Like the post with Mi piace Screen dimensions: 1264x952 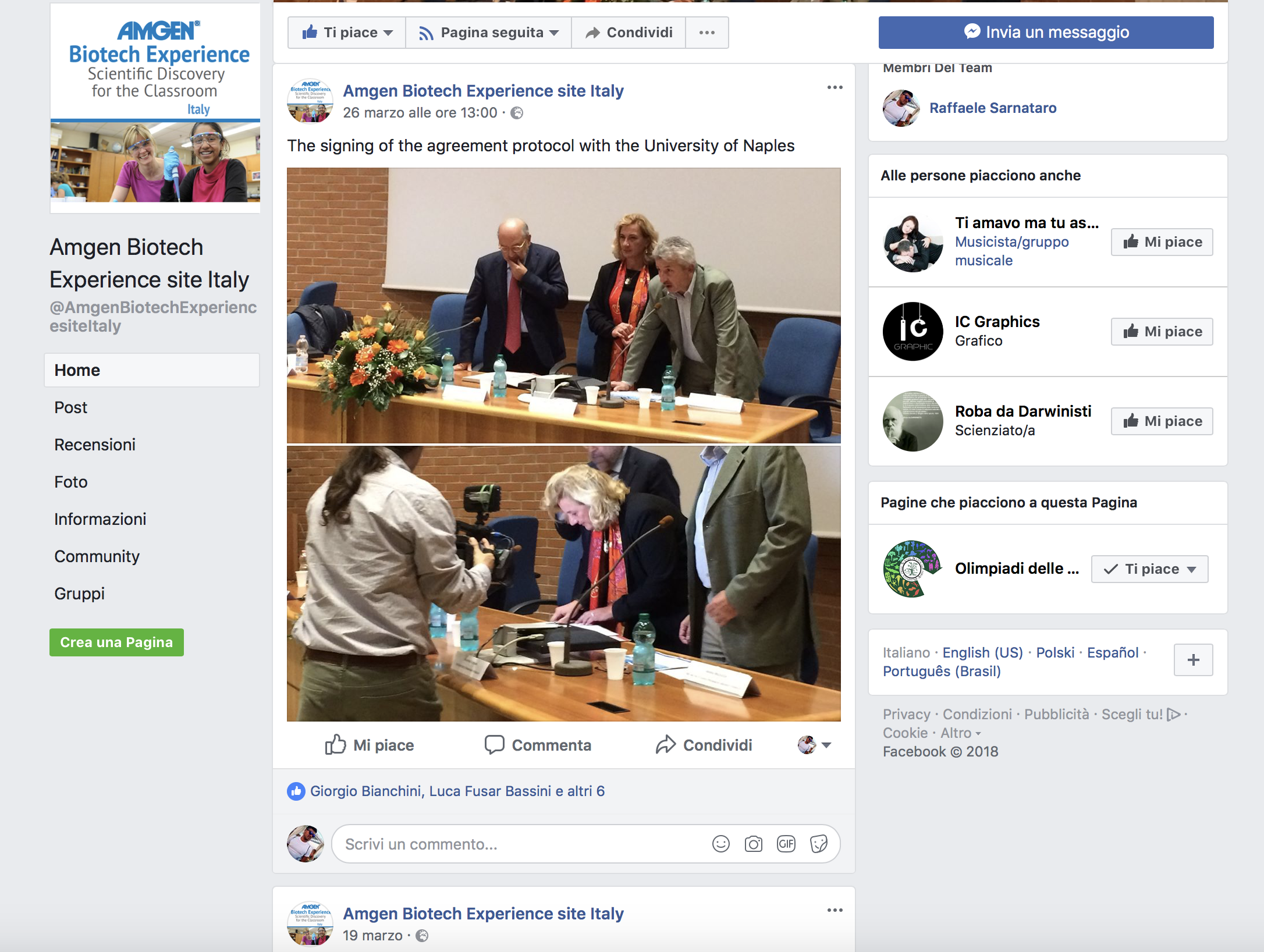[x=369, y=745]
